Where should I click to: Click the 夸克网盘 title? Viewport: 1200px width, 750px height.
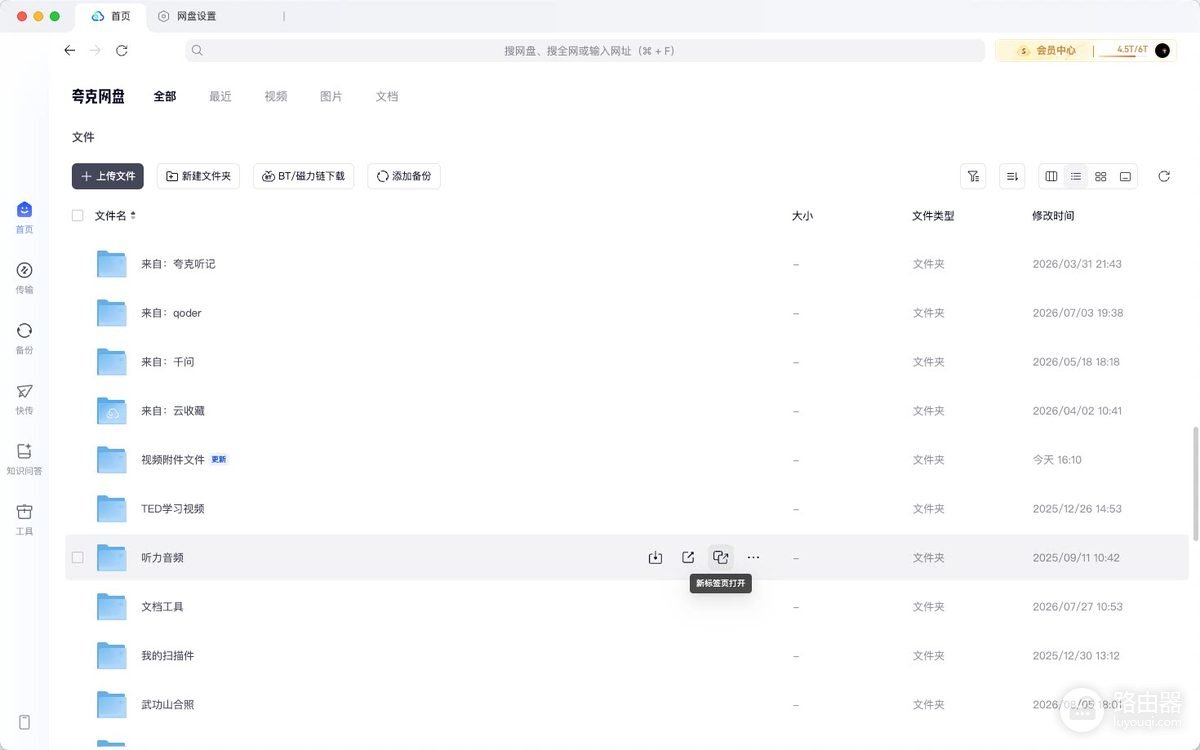pos(98,96)
